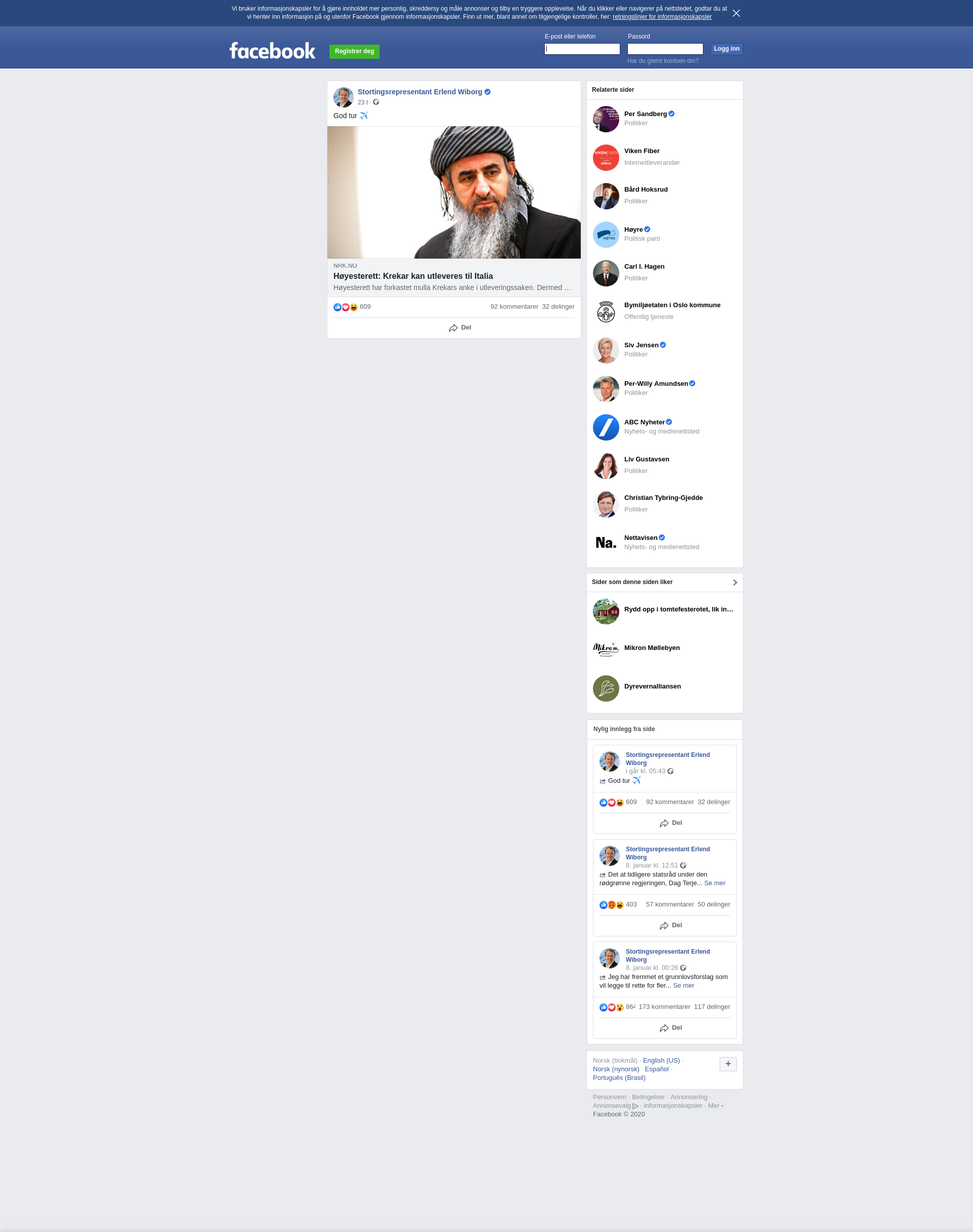Open Viken Fiber page avatar
973x1232 pixels.
[x=606, y=158]
